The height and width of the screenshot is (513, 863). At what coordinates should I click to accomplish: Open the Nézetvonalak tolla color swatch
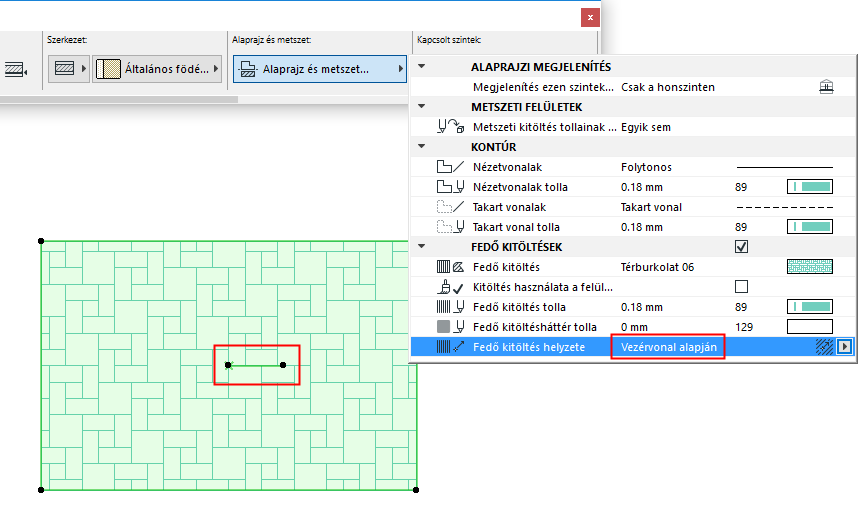pos(810,187)
